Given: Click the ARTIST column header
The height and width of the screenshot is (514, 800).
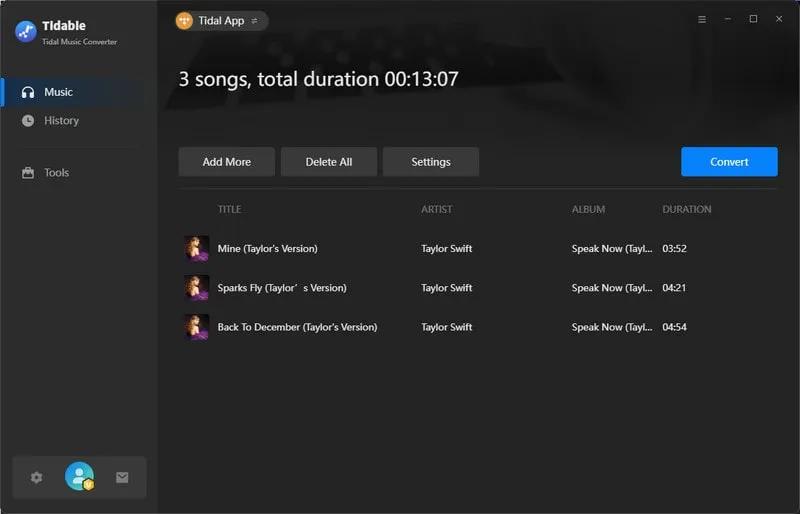Looking at the screenshot, I should (x=436, y=209).
